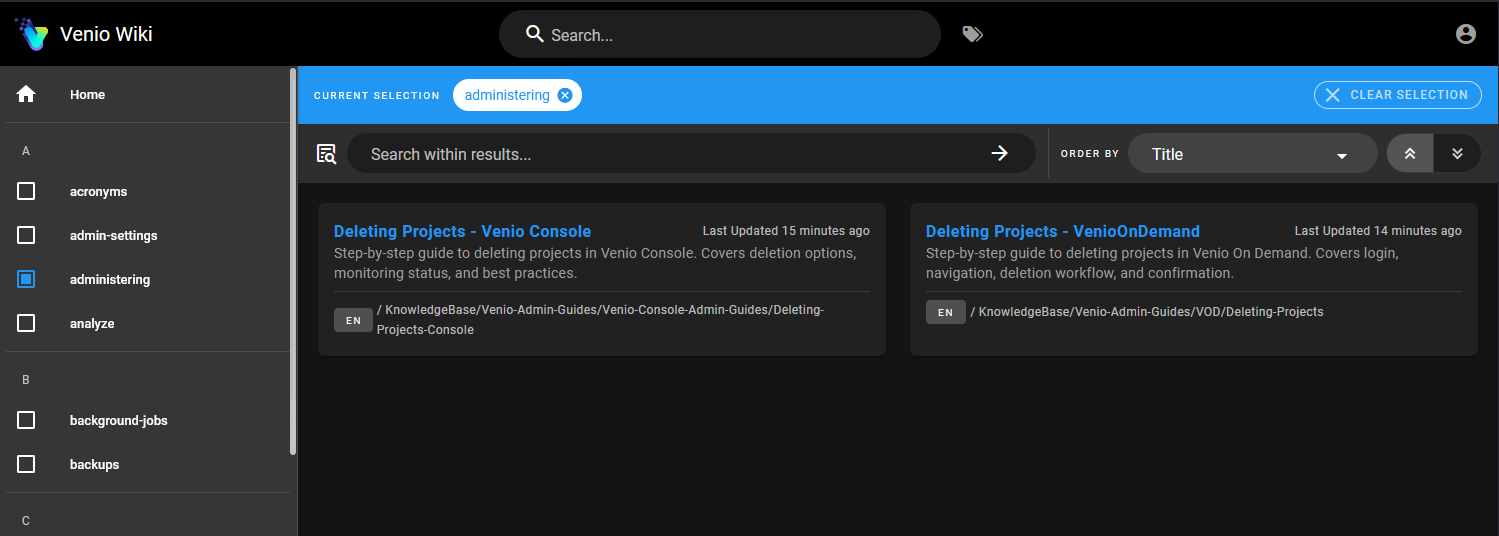Click 'Last Updated 15 minutes ago' text
1499x536 pixels.
click(x=786, y=231)
